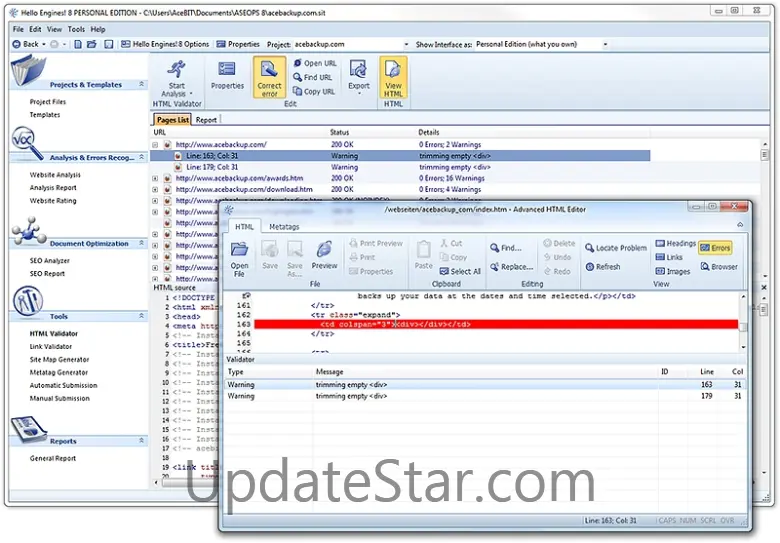
Task: Click the Tools wrench icon in the sidebar
Action: click(28, 301)
